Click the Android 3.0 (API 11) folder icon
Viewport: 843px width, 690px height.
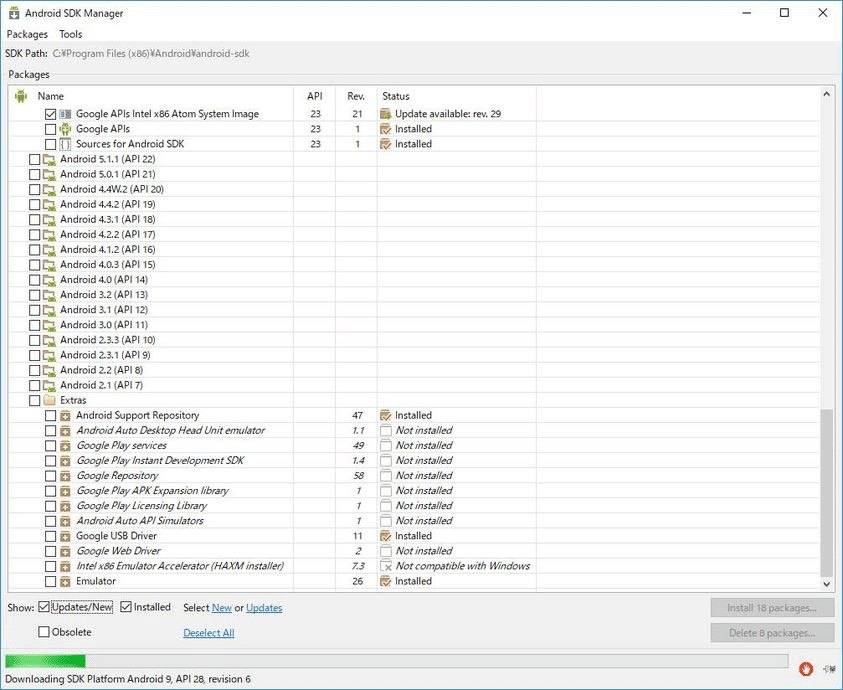[49, 325]
